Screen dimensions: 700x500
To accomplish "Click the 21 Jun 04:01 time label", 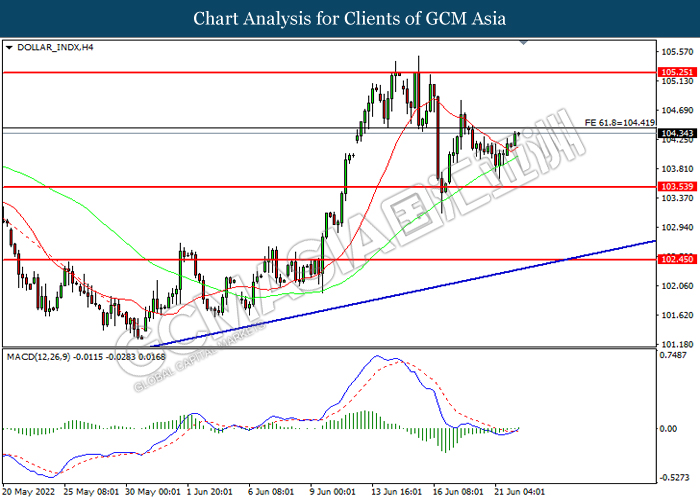I will pyautogui.click(x=520, y=492).
